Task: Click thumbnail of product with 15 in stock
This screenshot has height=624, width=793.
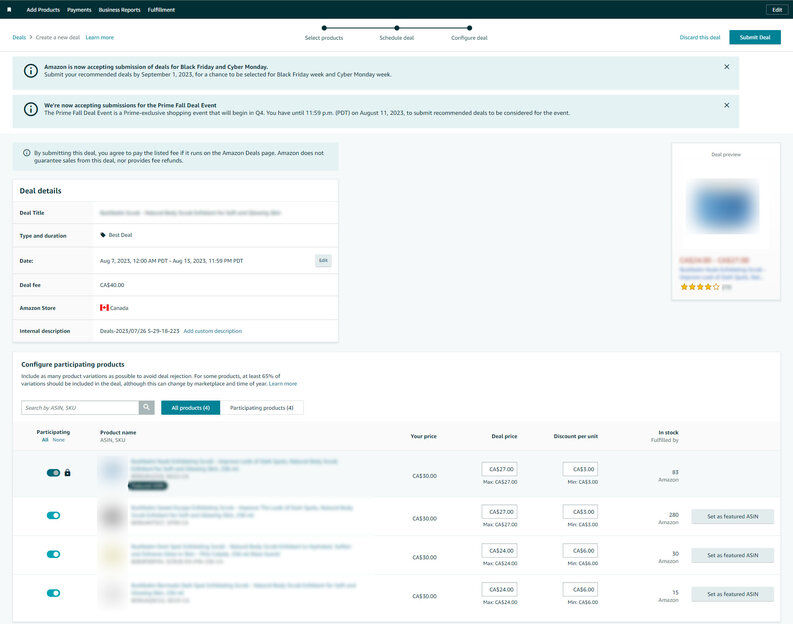Action: pos(112,593)
